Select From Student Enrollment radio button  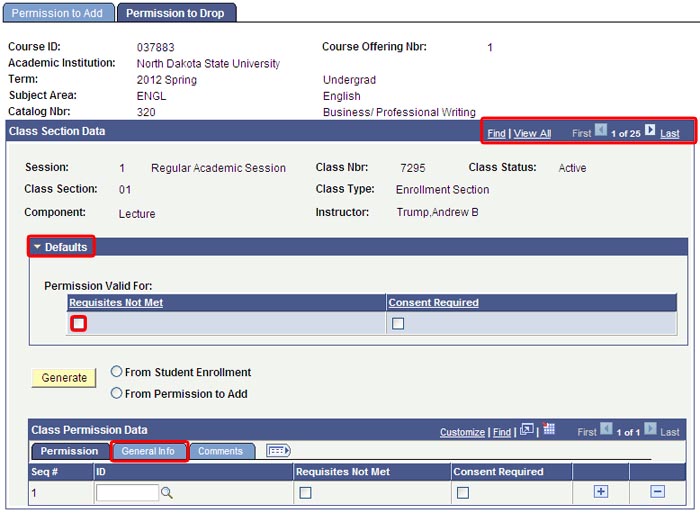pyautogui.click(x=117, y=372)
